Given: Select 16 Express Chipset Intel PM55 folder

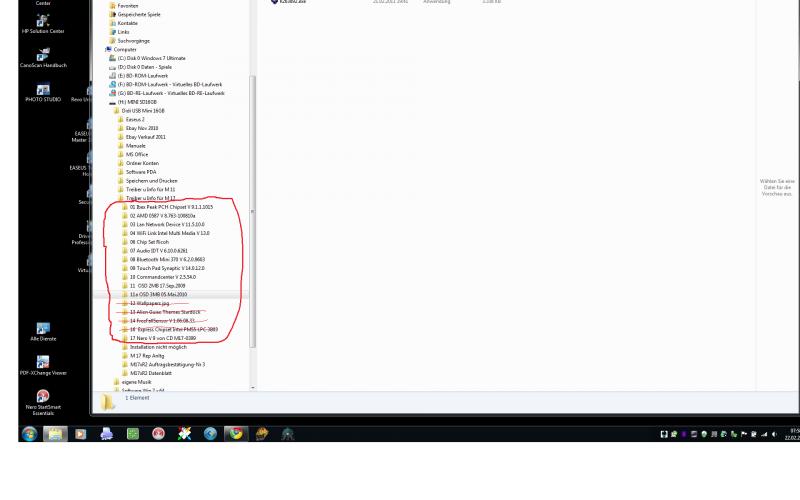Looking at the screenshot, I should (170, 330).
